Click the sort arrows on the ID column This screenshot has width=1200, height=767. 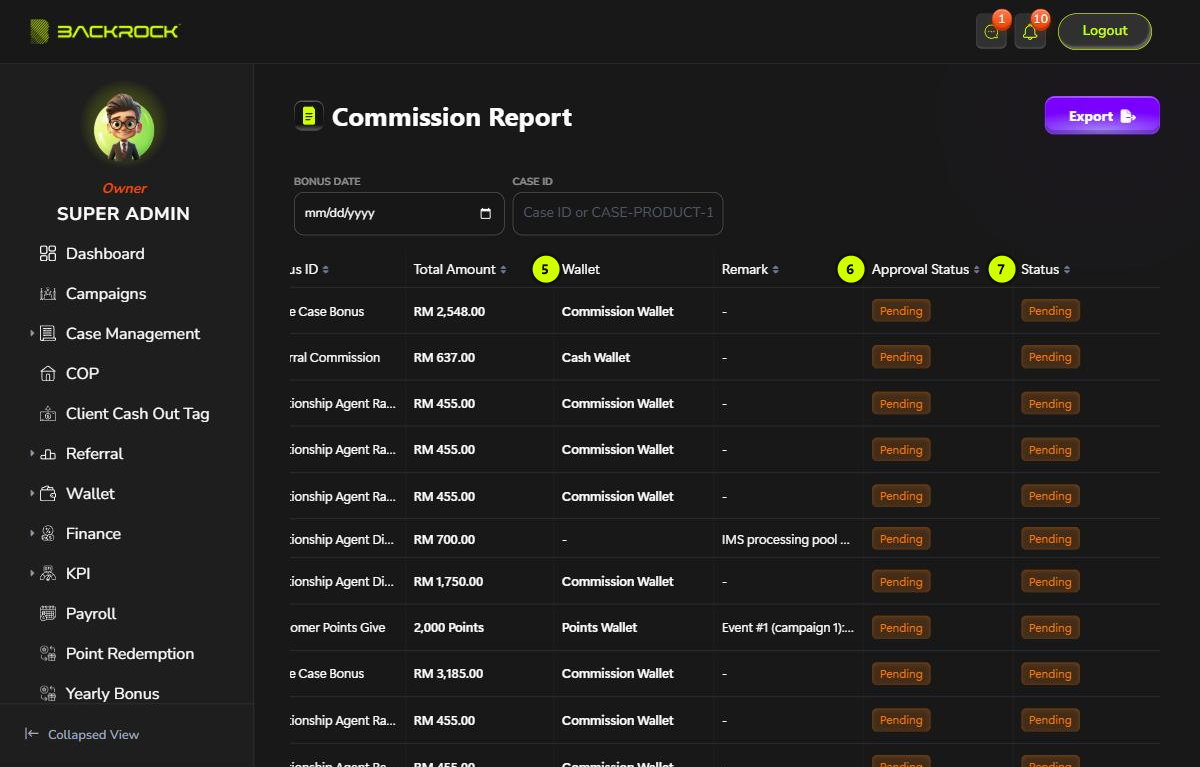tap(326, 270)
